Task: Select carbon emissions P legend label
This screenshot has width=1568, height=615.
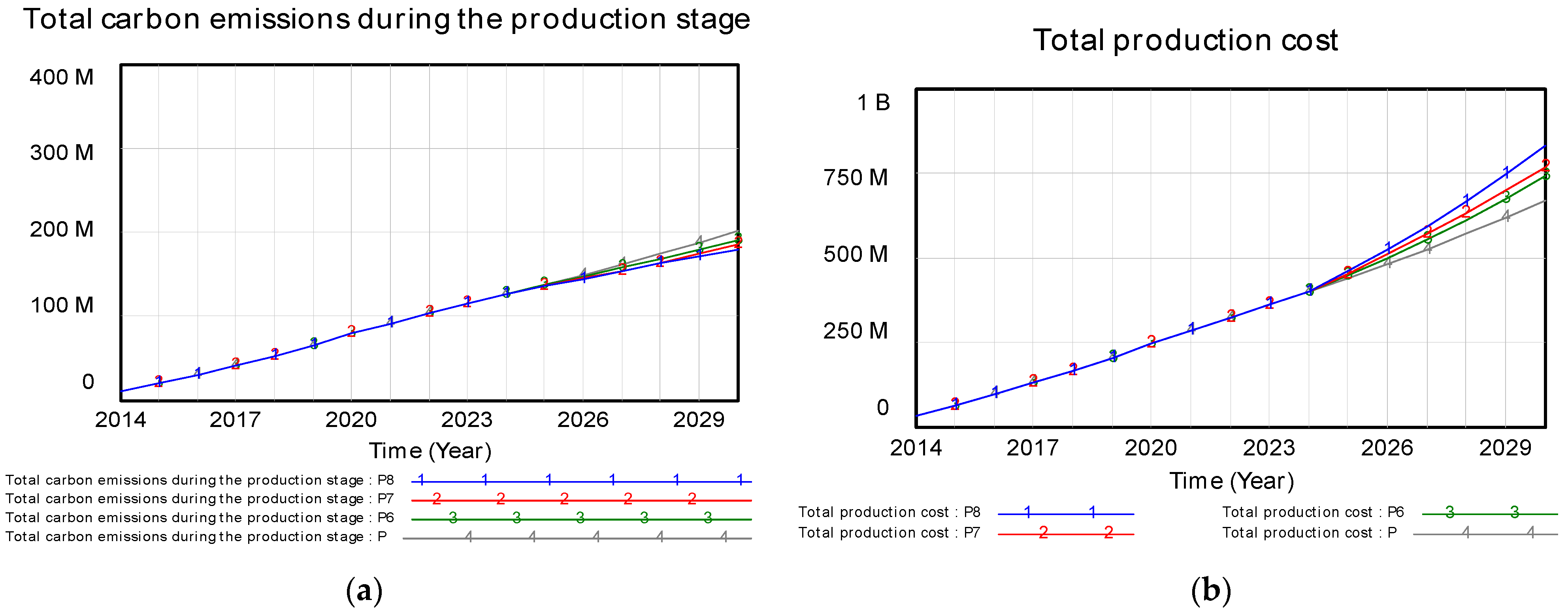Action: click(x=196, y=536)
